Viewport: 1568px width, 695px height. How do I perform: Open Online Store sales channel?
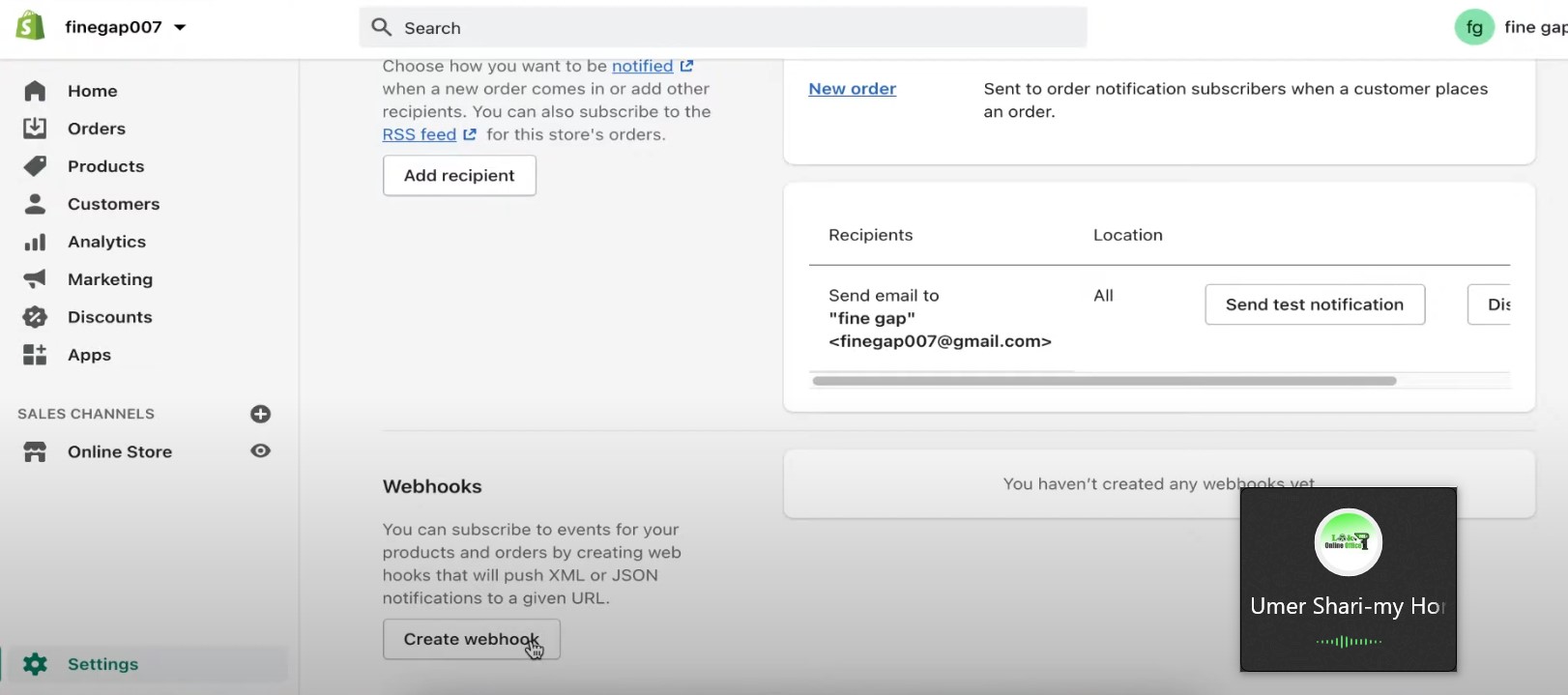click(120, 451)
